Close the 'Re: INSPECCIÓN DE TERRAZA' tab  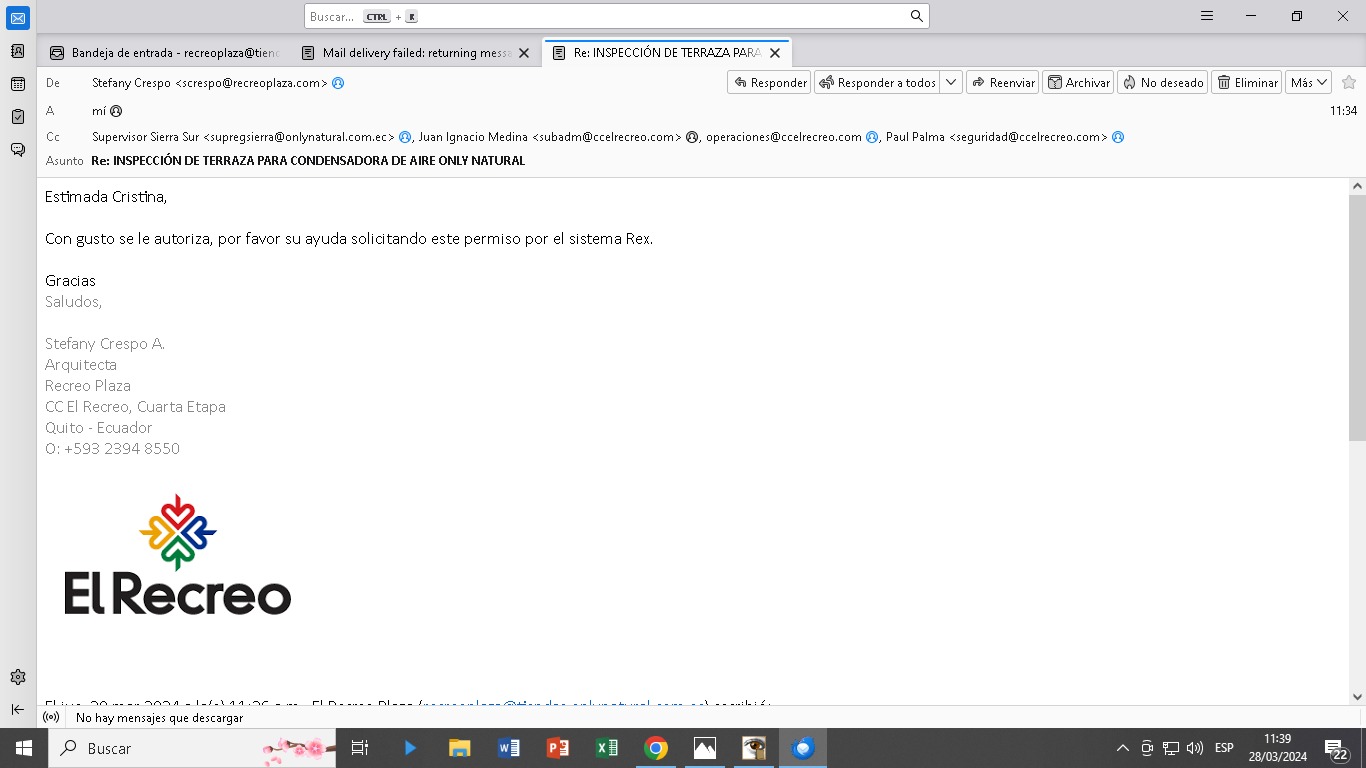[x=774, y=53]
